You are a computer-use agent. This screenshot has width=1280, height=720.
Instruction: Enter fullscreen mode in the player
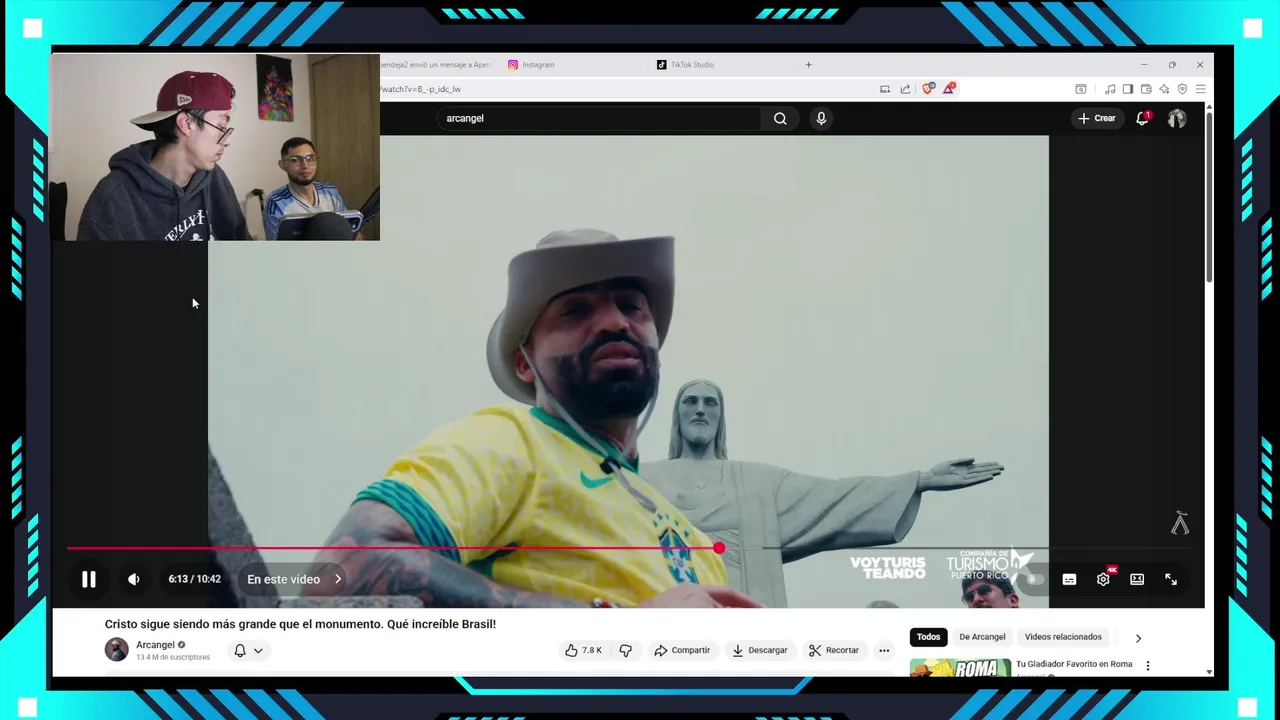(x=1171, y=579)
